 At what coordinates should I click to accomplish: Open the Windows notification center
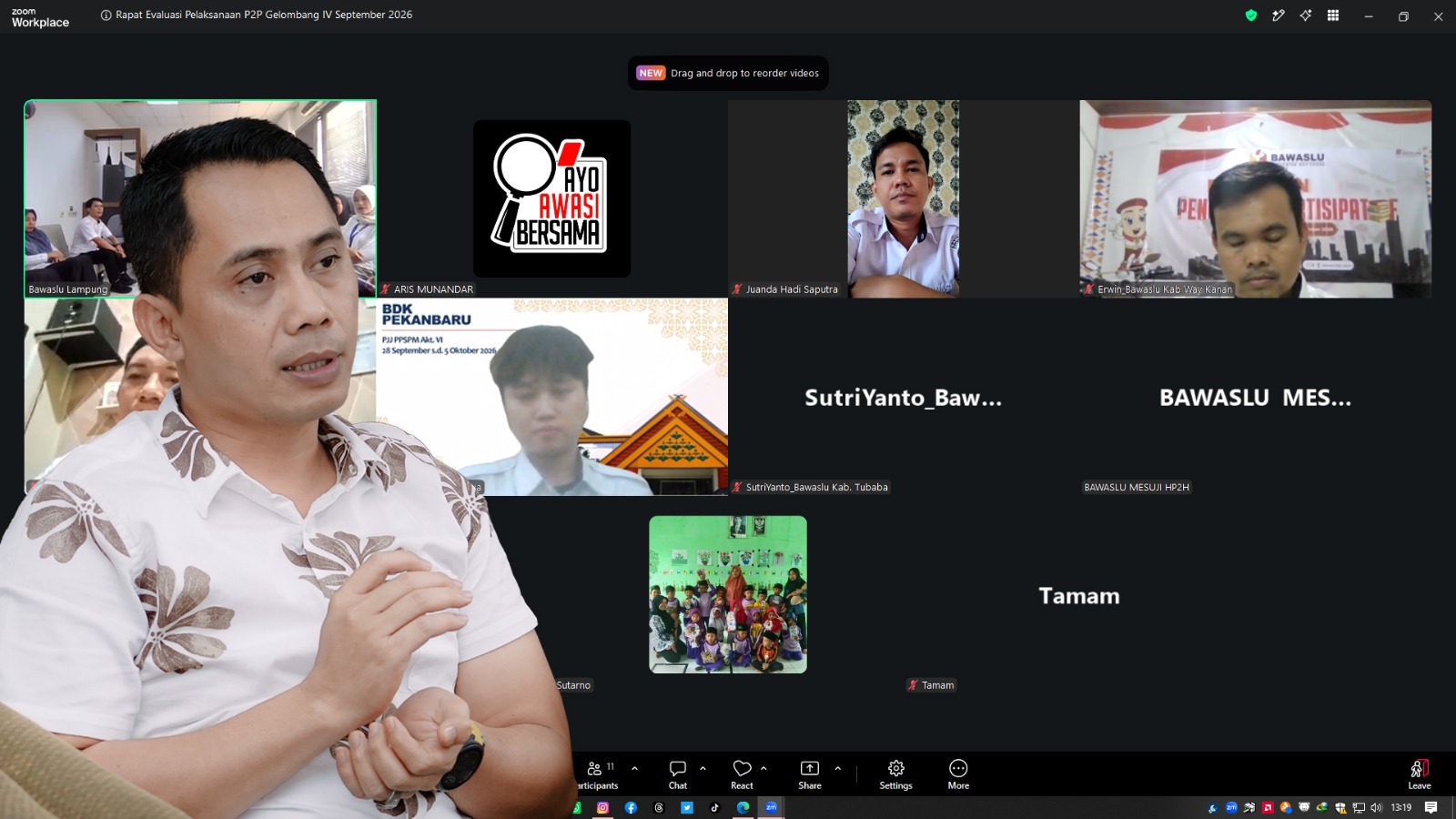click(1431, 807)
